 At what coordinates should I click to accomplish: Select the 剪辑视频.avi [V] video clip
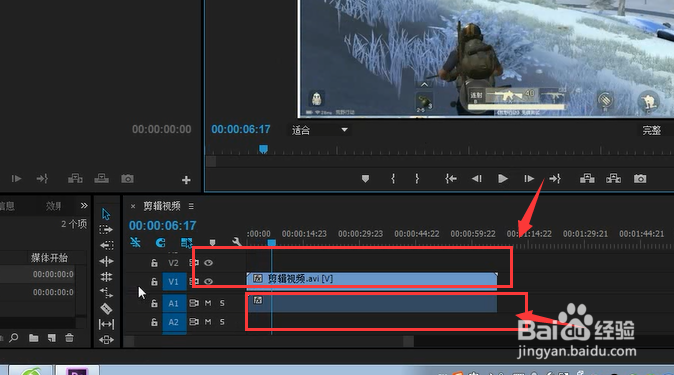(372, 280)
